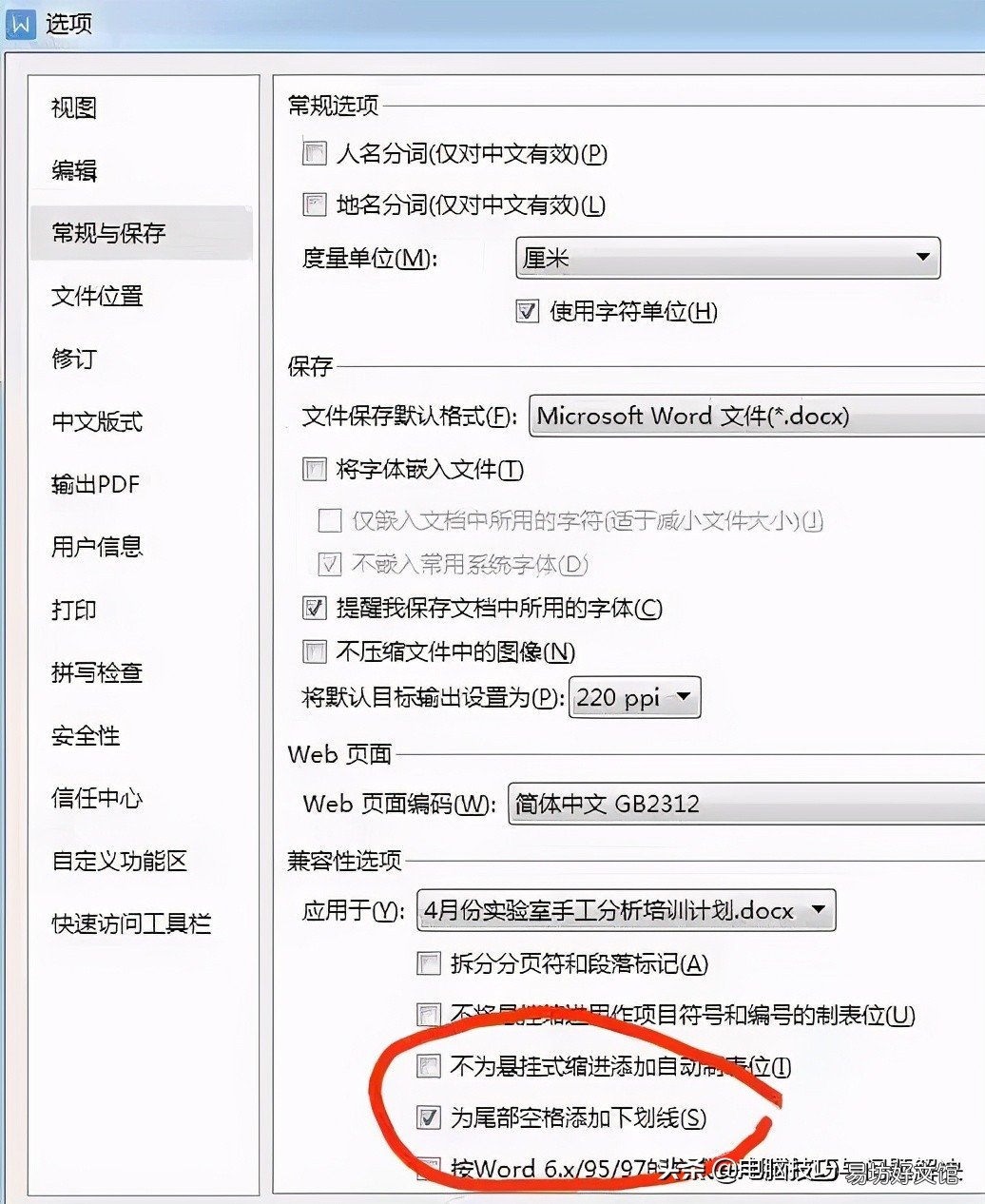Go to the 文件位置 settings page
This screenshot has width=985, height=1204.
[x=97, y=296]
